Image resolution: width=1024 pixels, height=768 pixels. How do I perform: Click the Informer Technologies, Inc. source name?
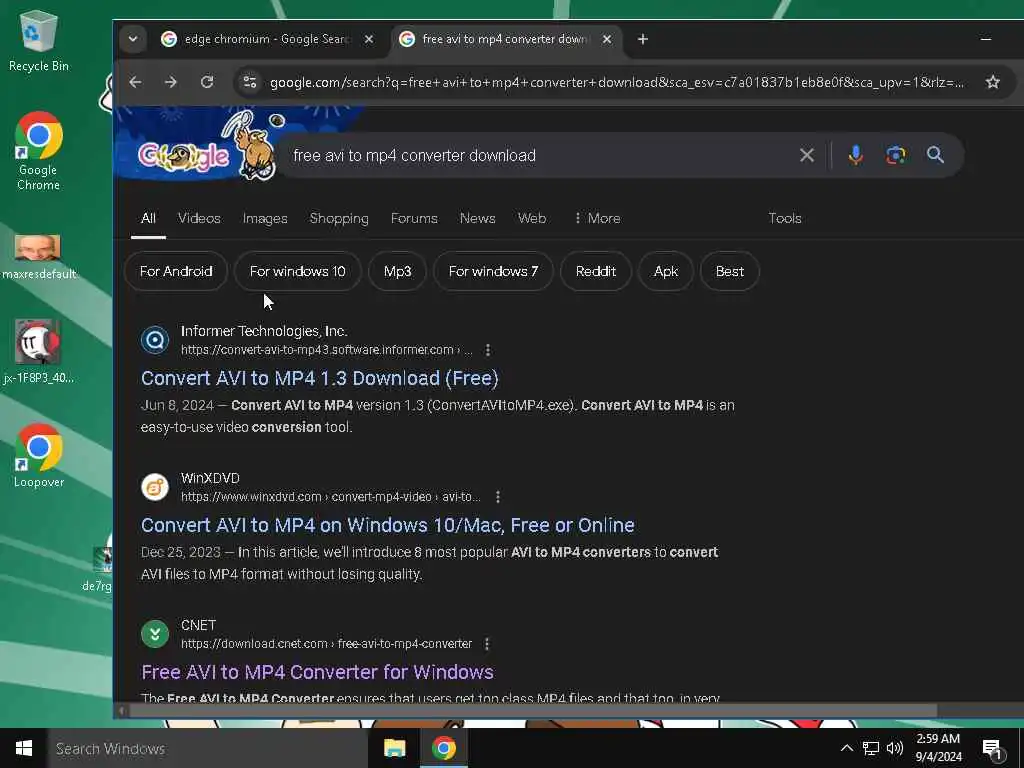[x=264, y=331]
